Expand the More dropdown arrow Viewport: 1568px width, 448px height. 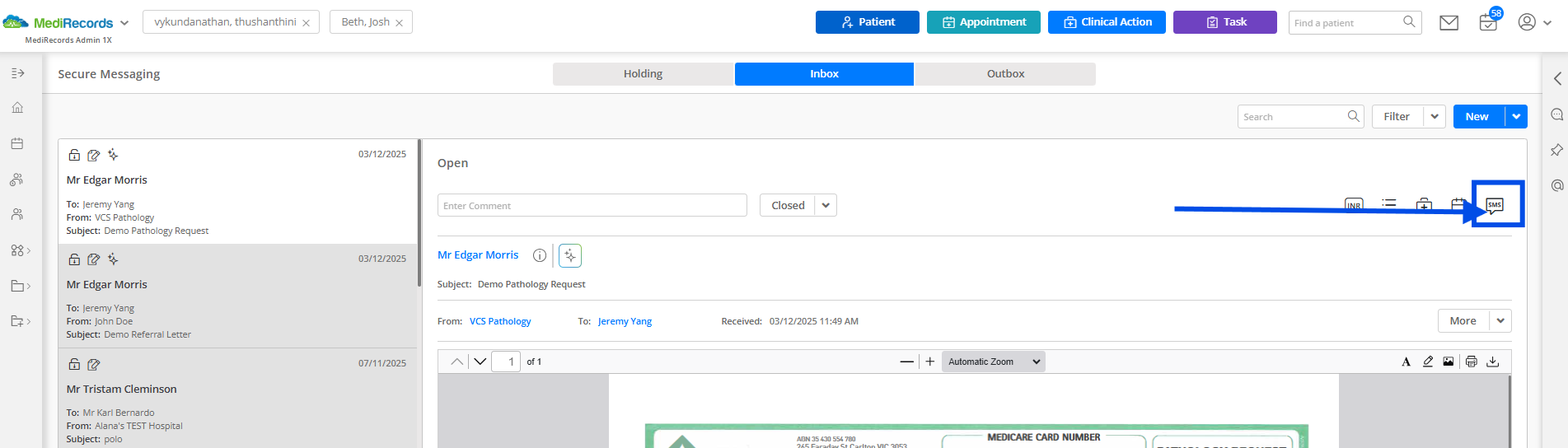coord(1500,320)
